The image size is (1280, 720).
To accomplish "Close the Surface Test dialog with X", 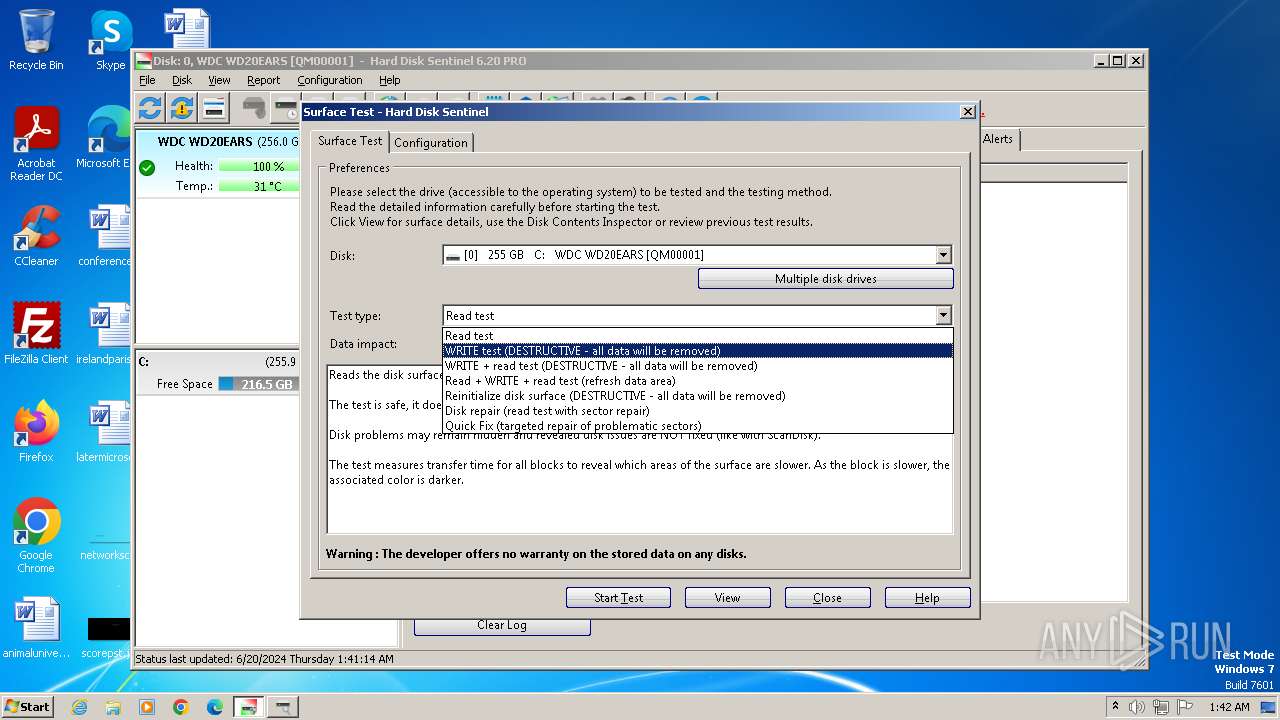I will coord(967,112).
